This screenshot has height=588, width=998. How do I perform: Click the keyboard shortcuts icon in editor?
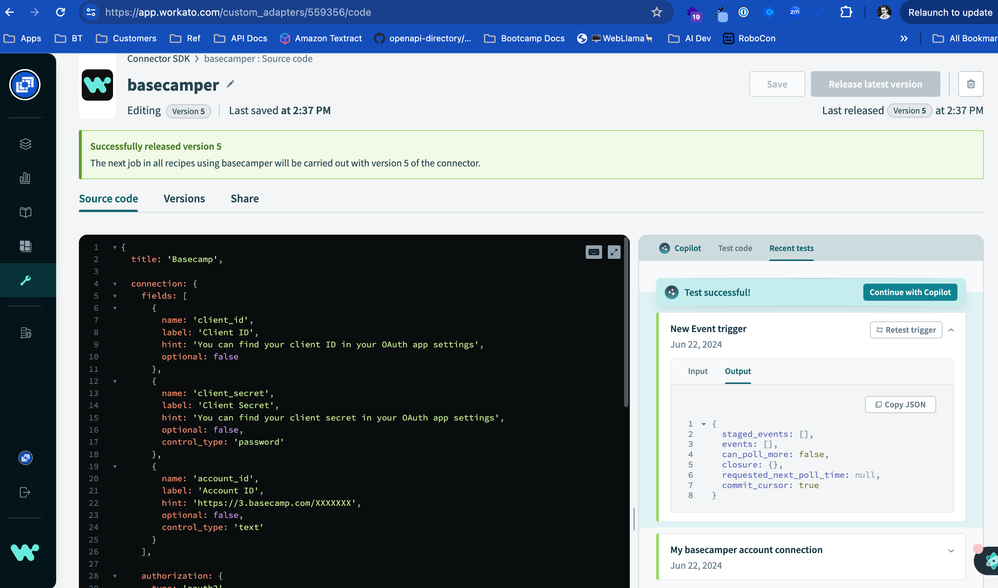(593, 252)
